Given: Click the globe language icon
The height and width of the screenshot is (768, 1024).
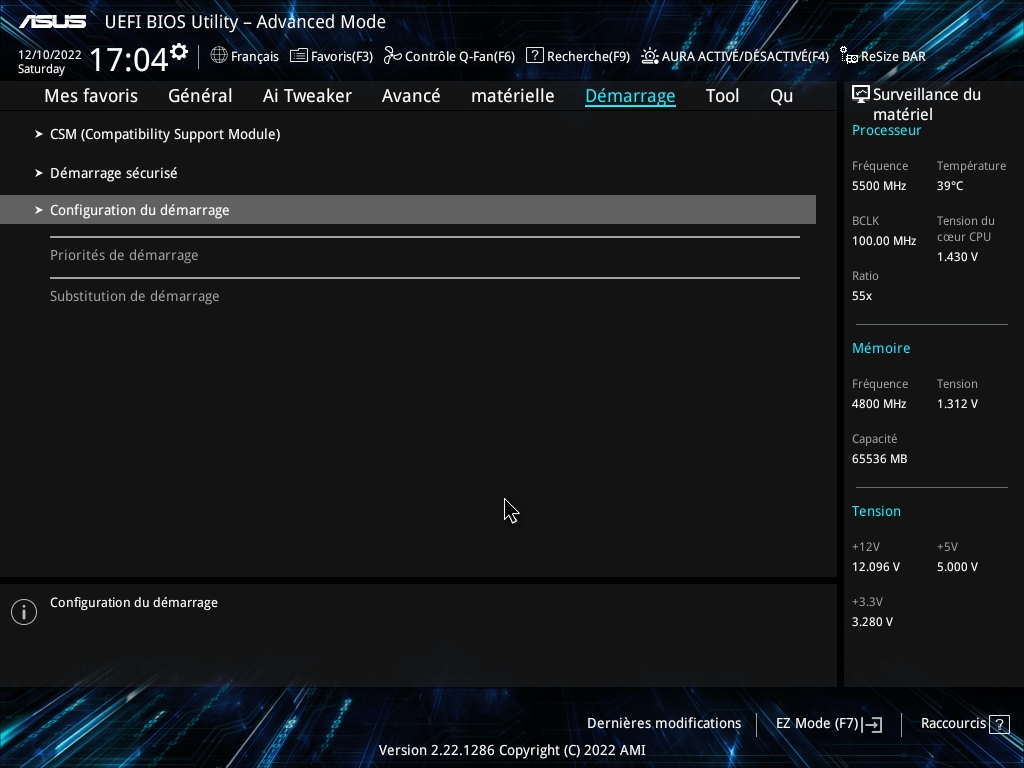Looking at the screenshot, I should tap(219, 56).
